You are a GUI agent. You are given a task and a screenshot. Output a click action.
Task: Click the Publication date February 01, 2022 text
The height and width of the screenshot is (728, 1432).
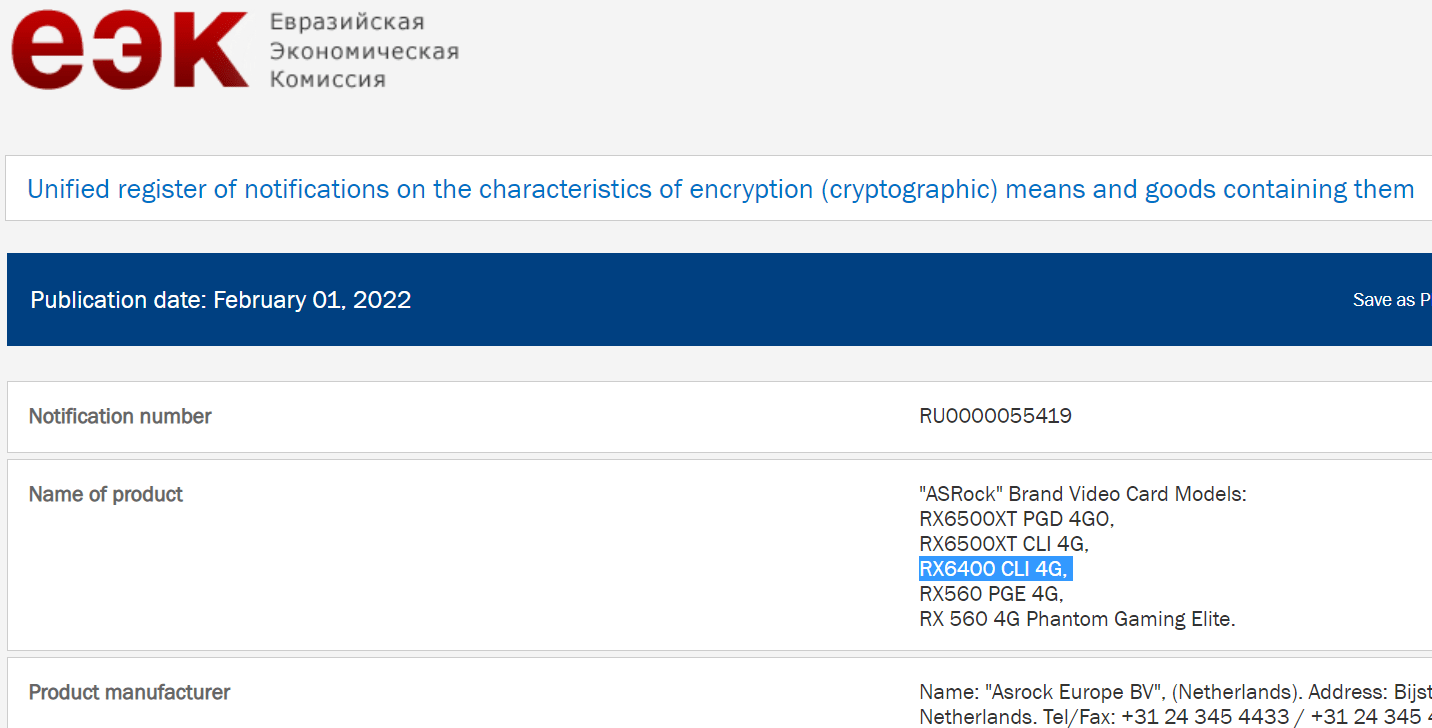pyautogui.click(x=221, y=300)
